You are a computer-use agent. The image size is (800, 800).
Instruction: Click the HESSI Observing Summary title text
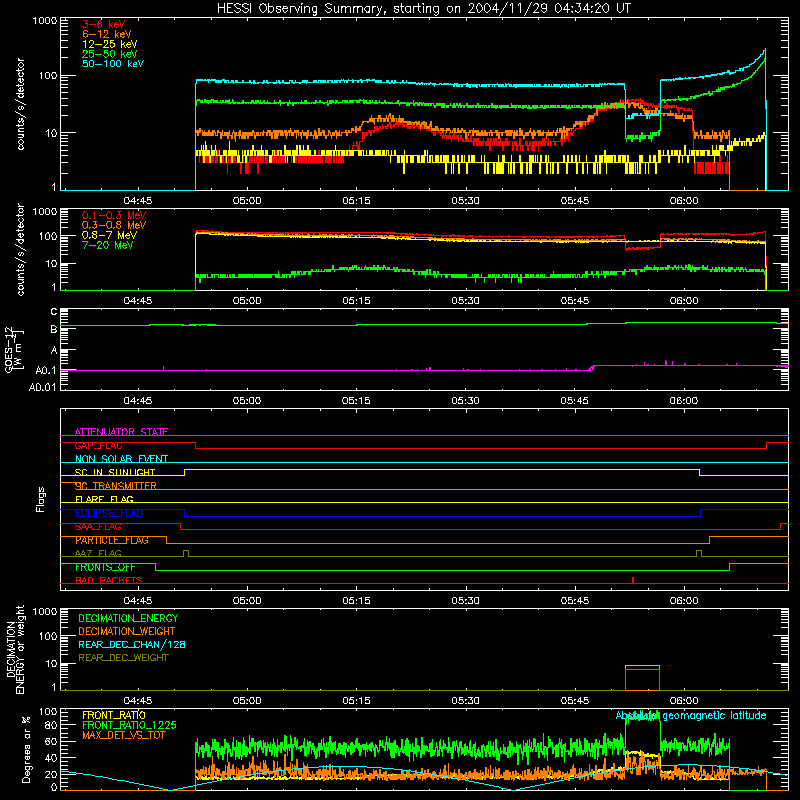coord(423,9)
